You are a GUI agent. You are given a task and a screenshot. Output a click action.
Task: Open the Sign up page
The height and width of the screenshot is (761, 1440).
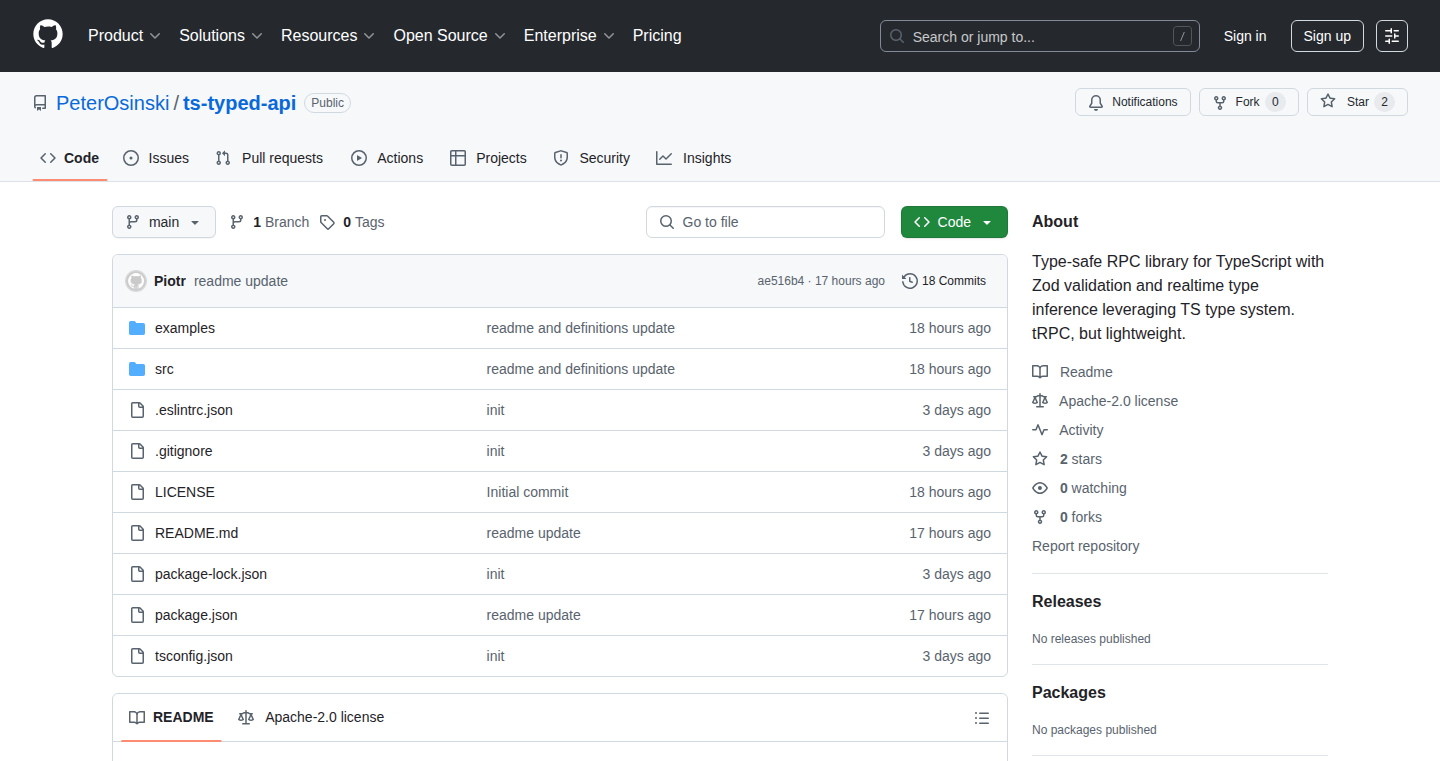click(x=1327, y=36)
